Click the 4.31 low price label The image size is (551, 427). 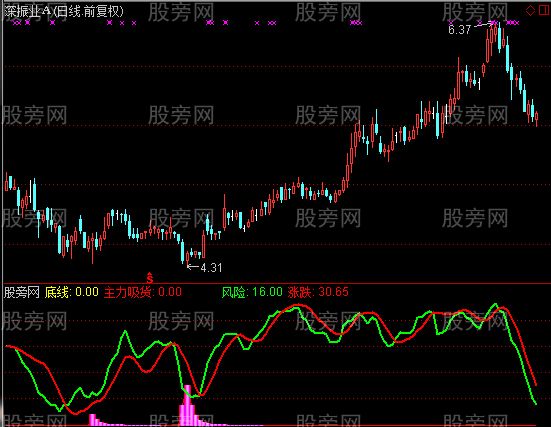click(x=211, y=268)
